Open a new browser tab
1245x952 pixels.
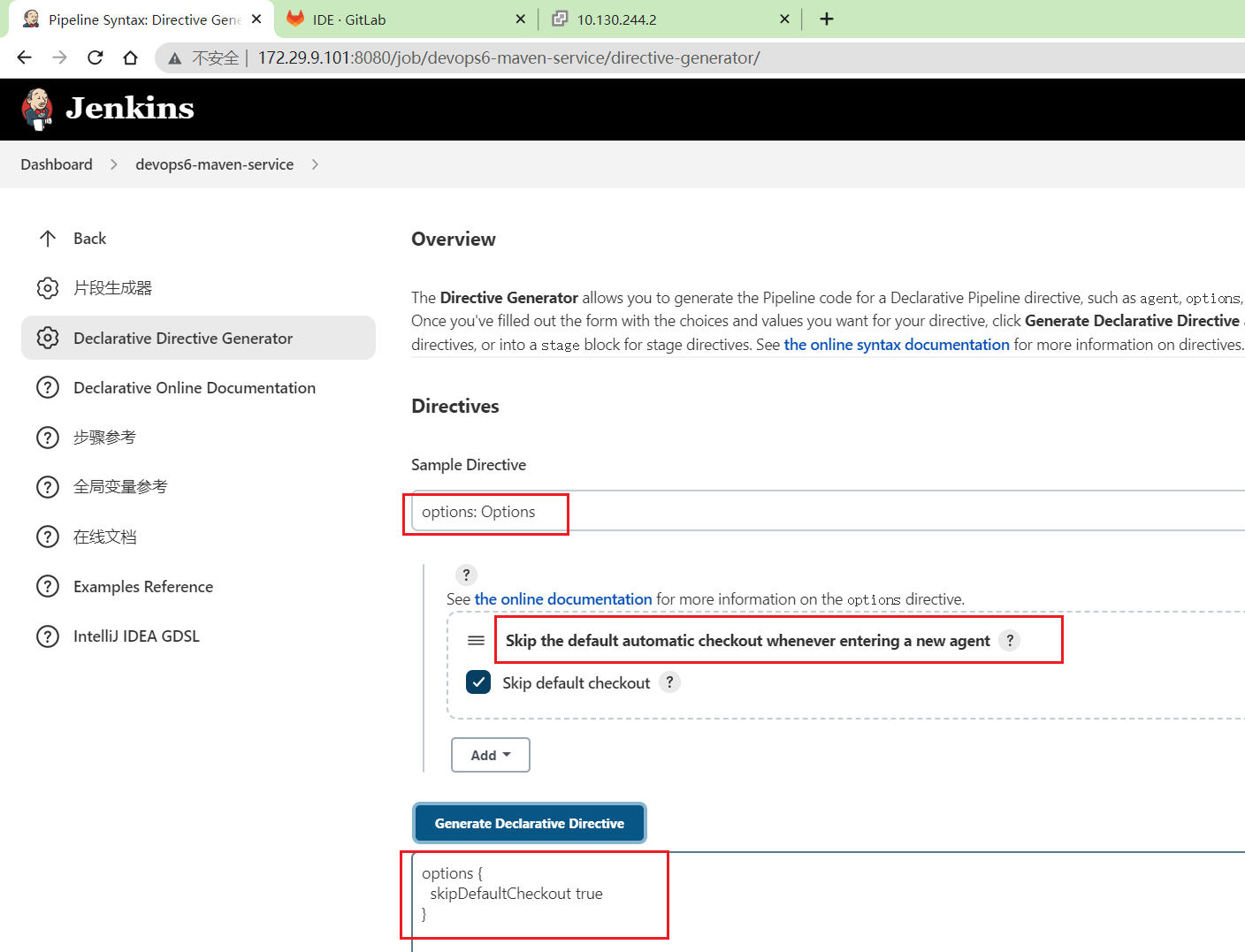click(827, 19)
